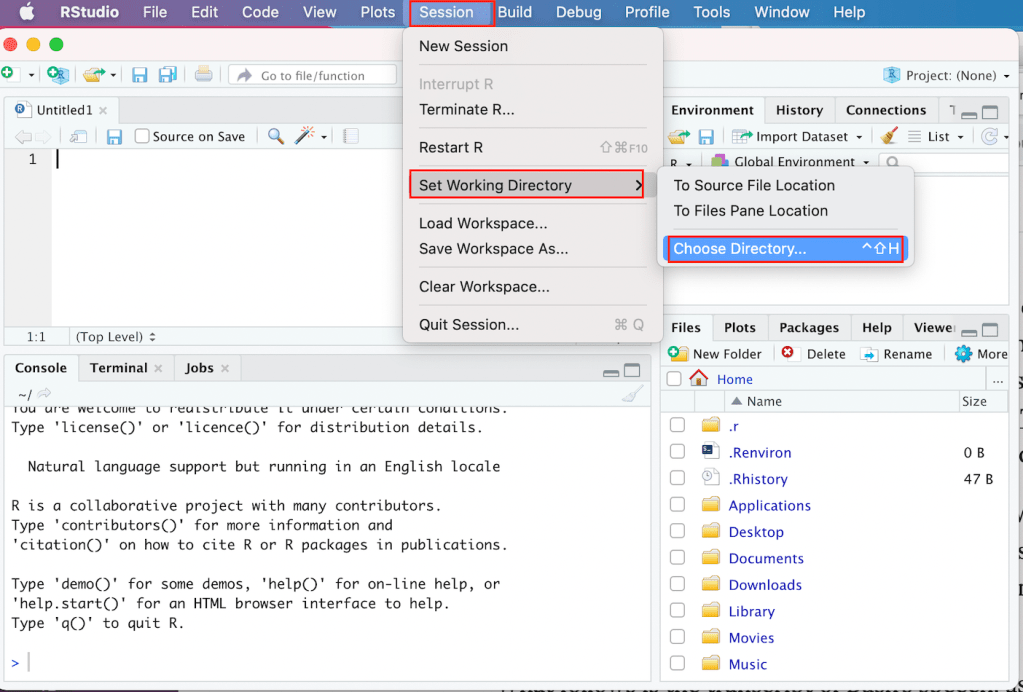Choose the 'Choose Directory...' submenu item
This screenshot has height=692, width=1023.
point(786,248)
